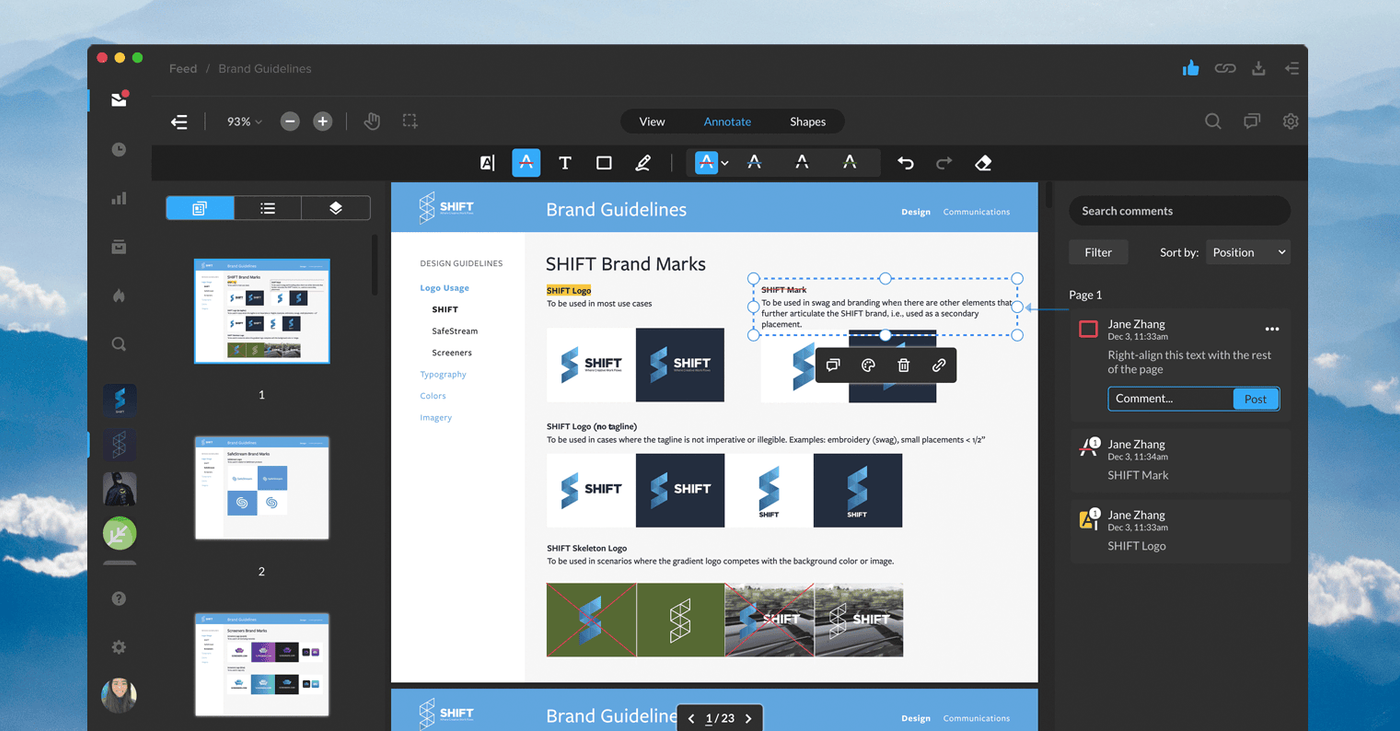This screenshot has height=731, width=1400.
Task: Open the recent activity clock icon
Action: click(119, 149)
